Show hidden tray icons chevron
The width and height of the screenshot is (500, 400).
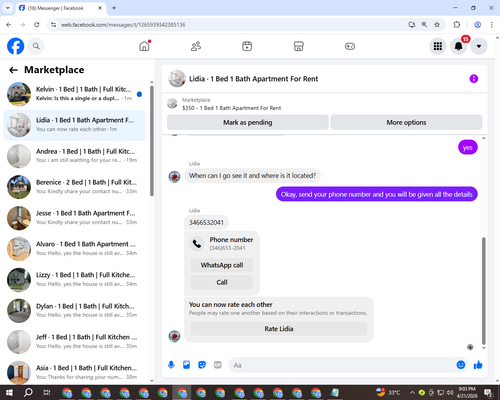click(412, 392)
